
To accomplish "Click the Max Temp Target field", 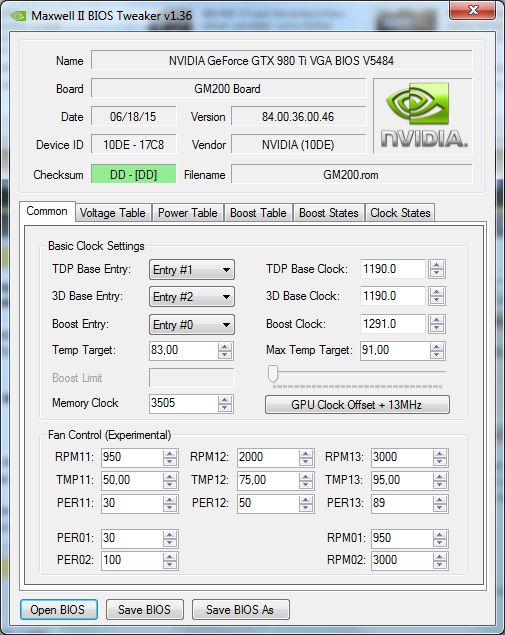I will point(395,350).
